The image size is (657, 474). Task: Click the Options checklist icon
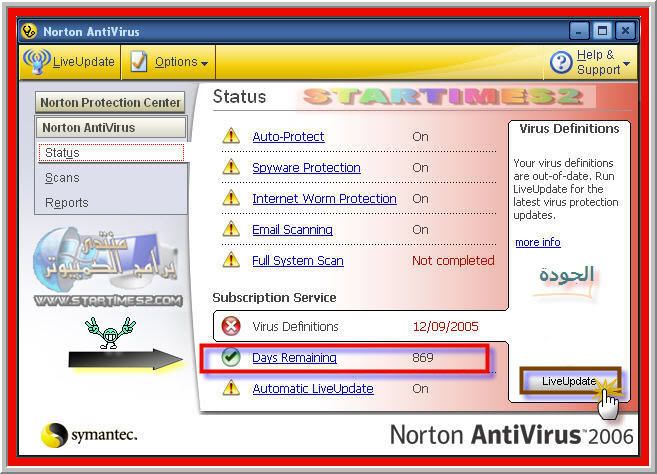pyautogui.click(x=138, y=62)
